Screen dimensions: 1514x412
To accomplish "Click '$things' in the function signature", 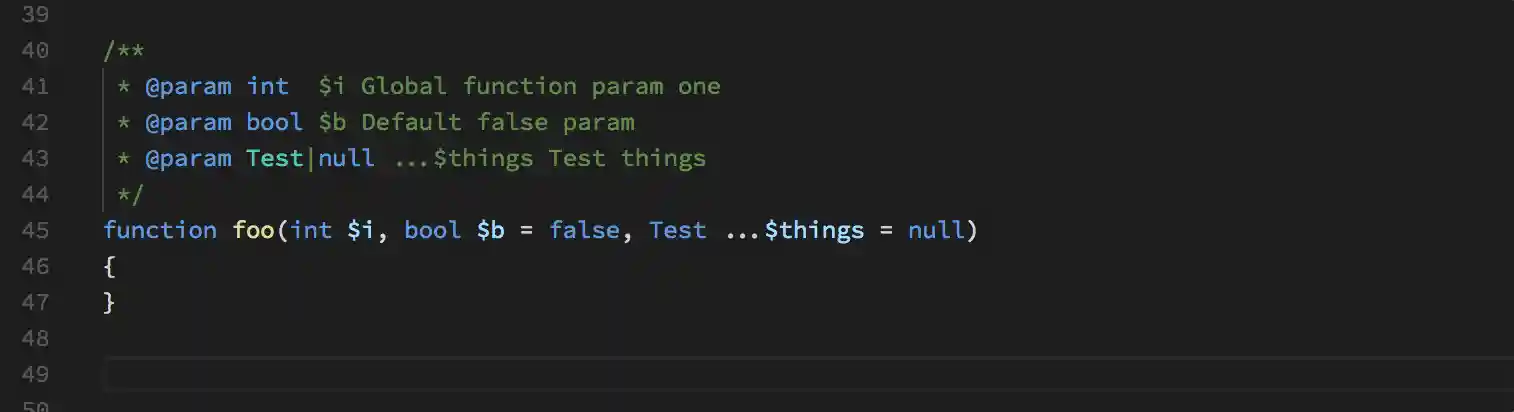I will tap(814, 231).
